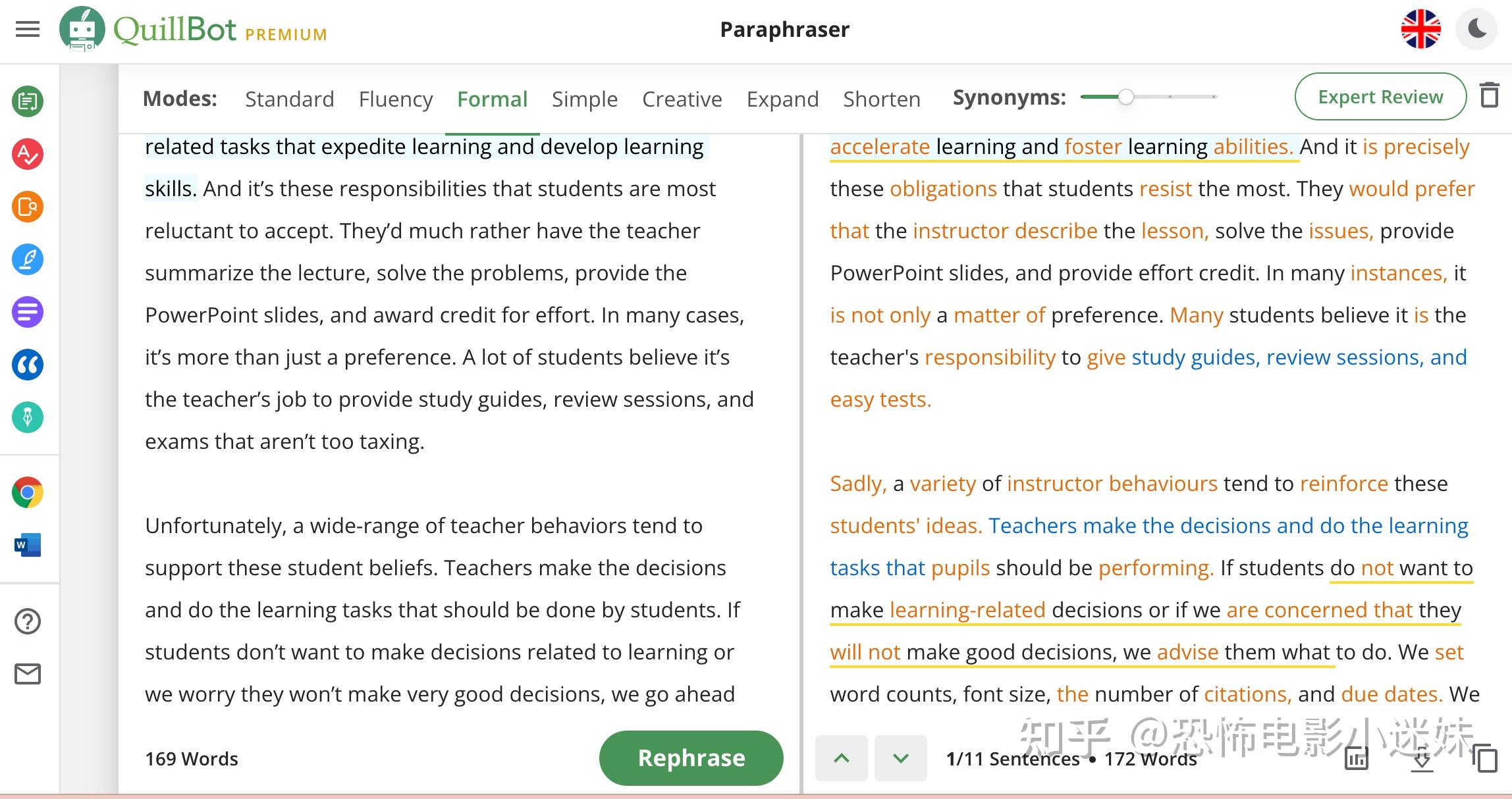Open the Paraphraser tool in the sidebar
The image size is (1512, 799).
[28, 101]
